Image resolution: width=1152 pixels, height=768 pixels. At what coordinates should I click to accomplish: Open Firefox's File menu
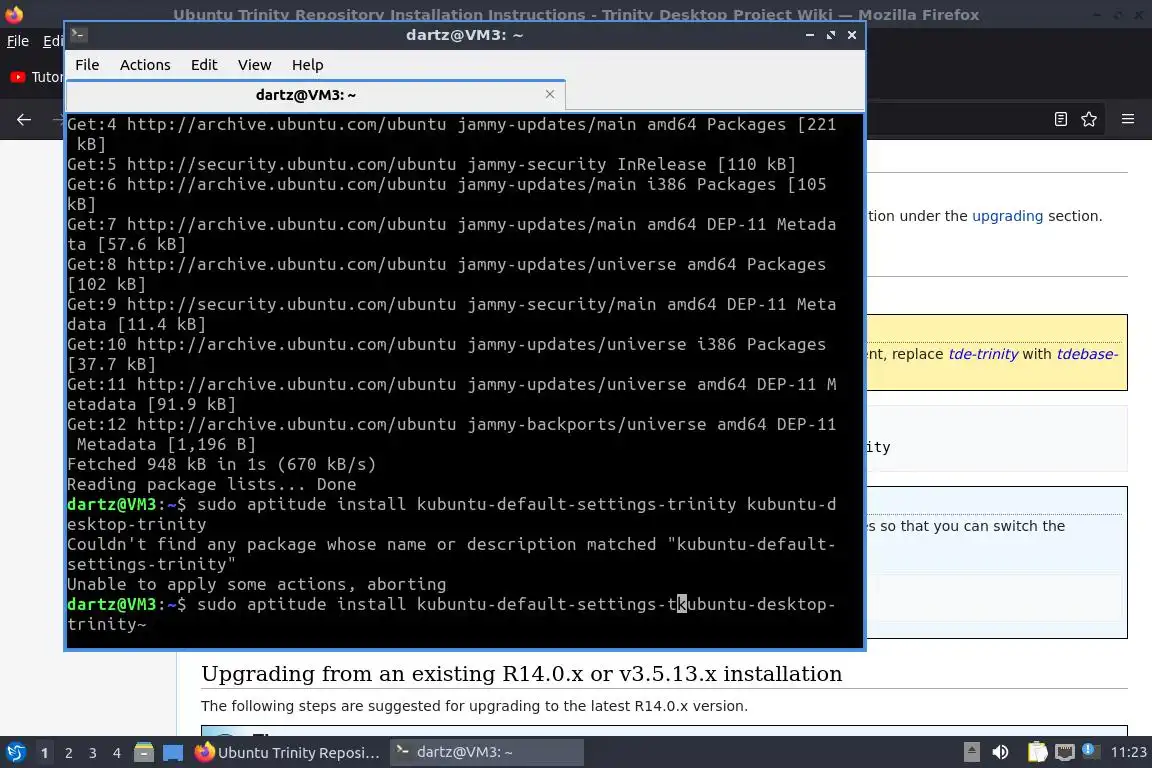[18, 41]
